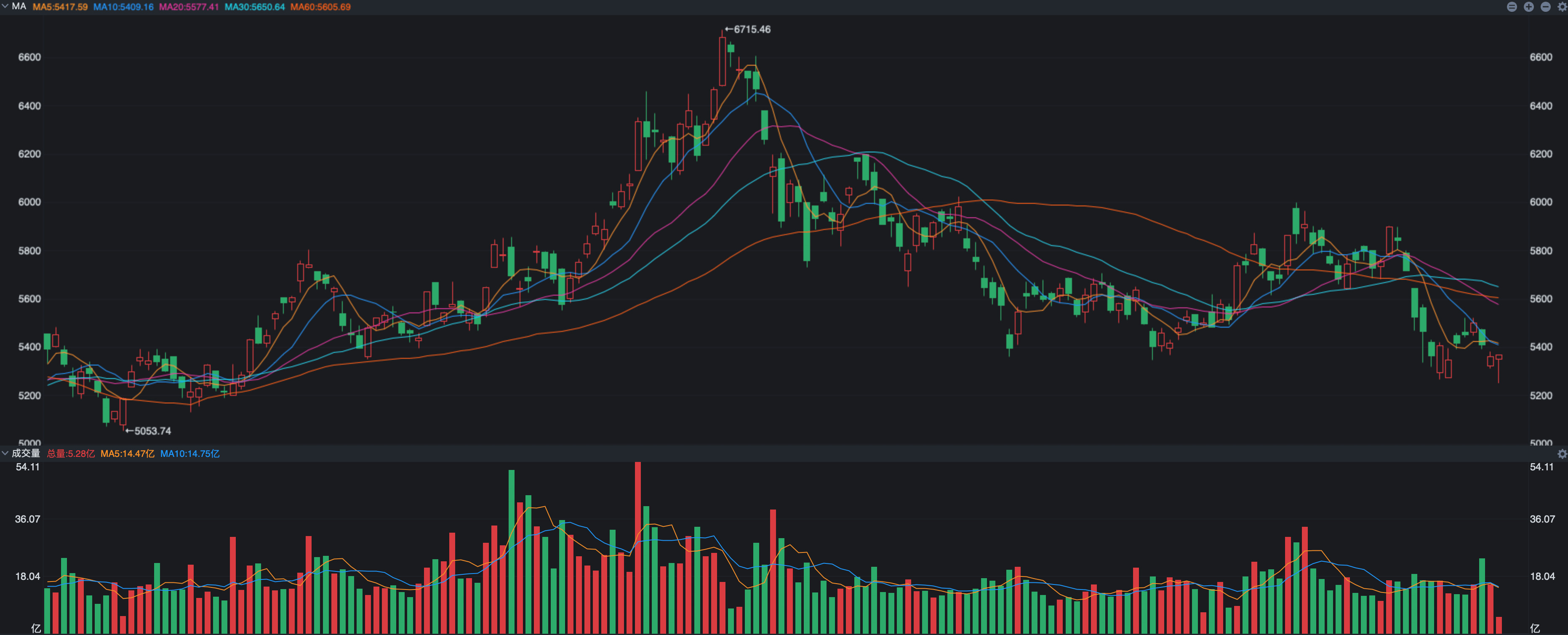Open MA indicator settings gear
The image size is (1568, 635).
[x=1562, y=7]
